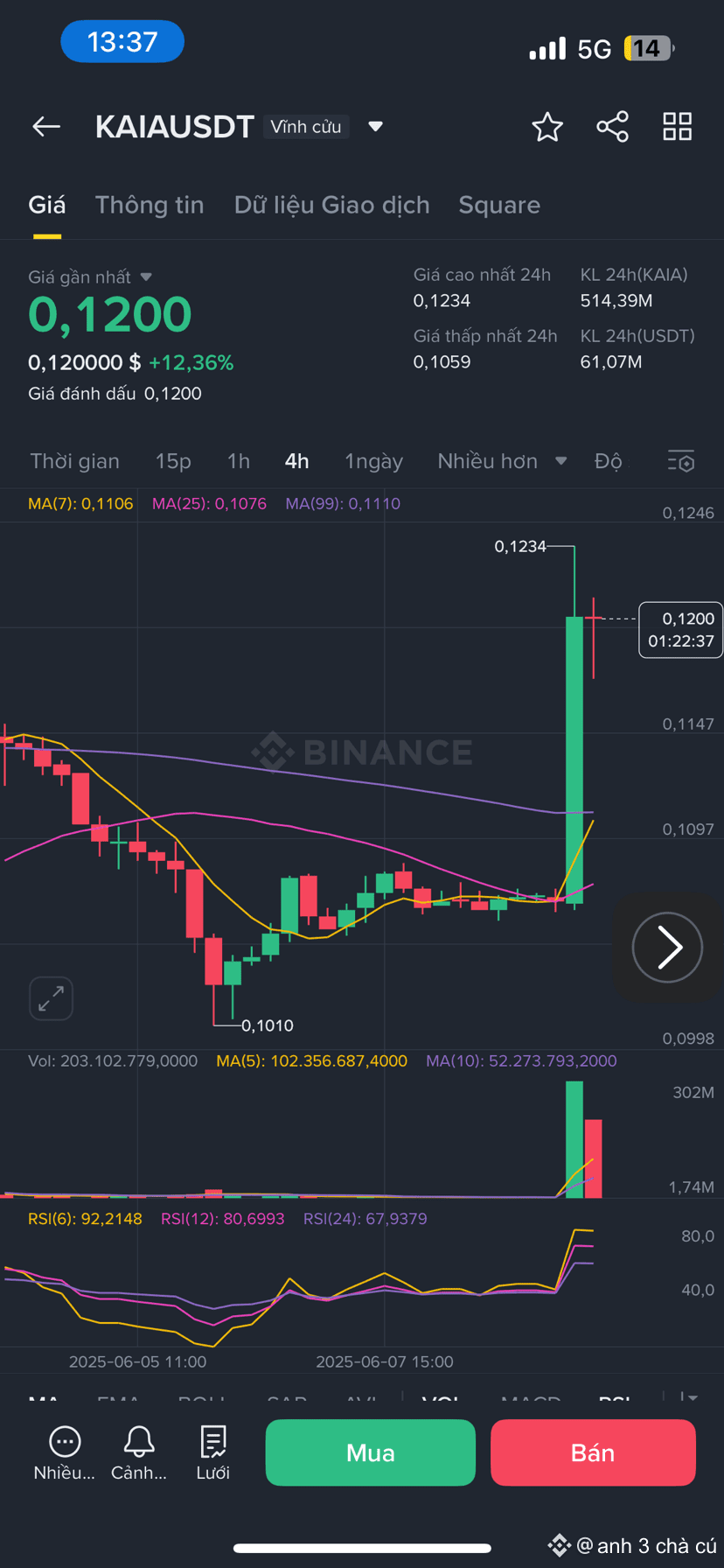Tap the 13:37 clock pill in status bar
This screenshot has height=1568, width=724.
(x=122, y=42)
